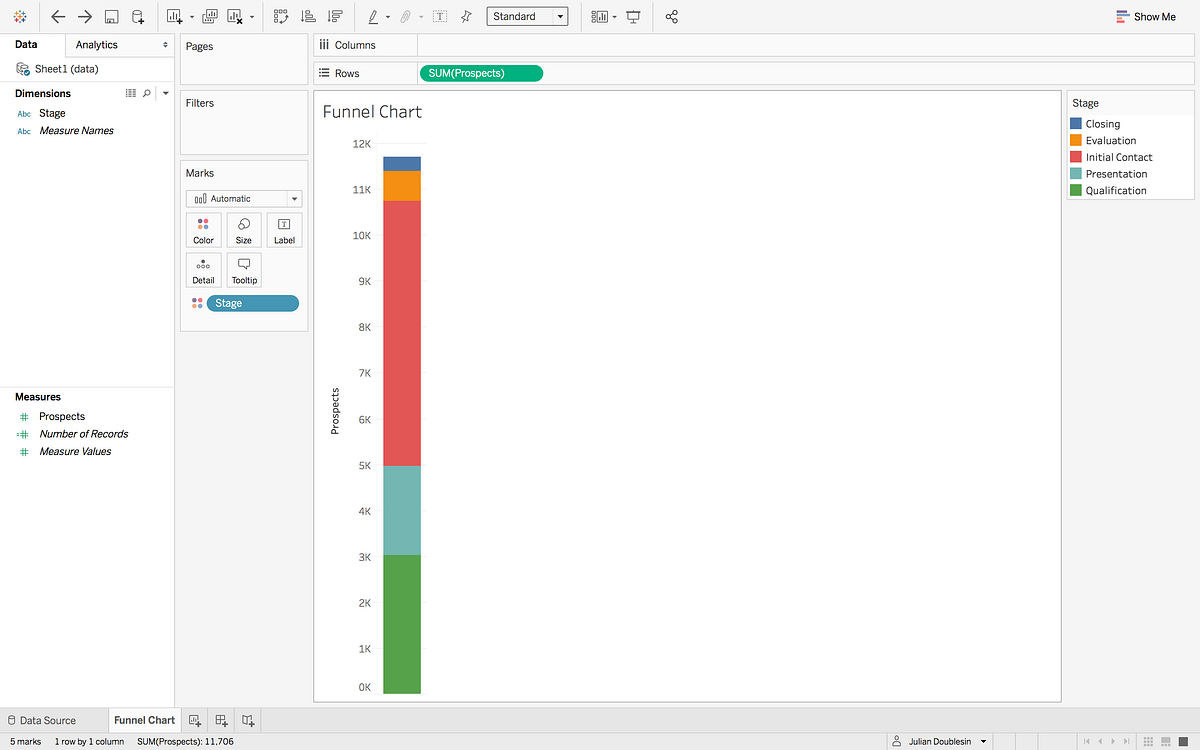Open the Color mark properties
Image resolution: width=1200 pixels, height=750 pixels.
203,229
